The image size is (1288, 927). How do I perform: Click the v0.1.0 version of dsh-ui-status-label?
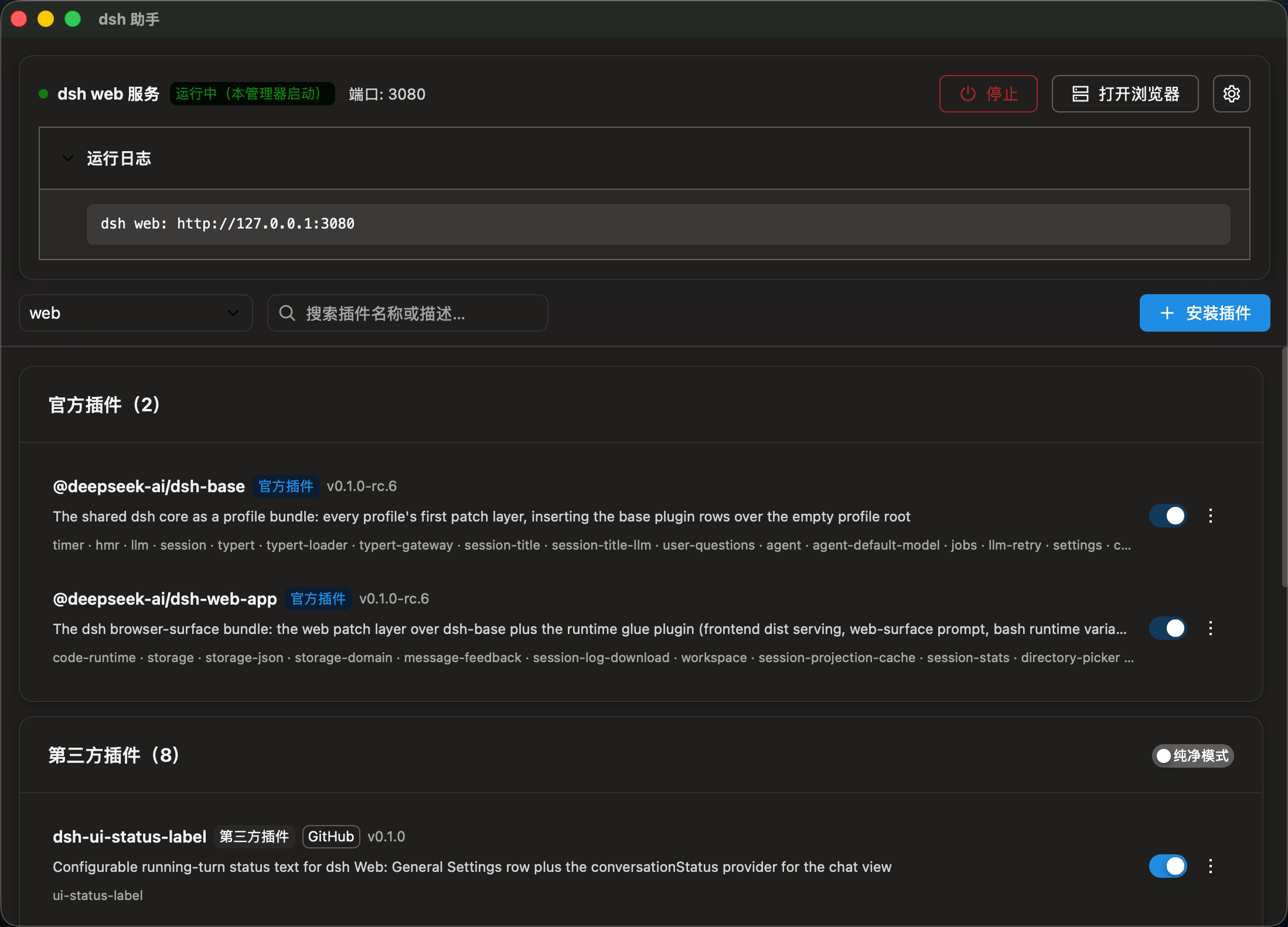pos(386,836)
